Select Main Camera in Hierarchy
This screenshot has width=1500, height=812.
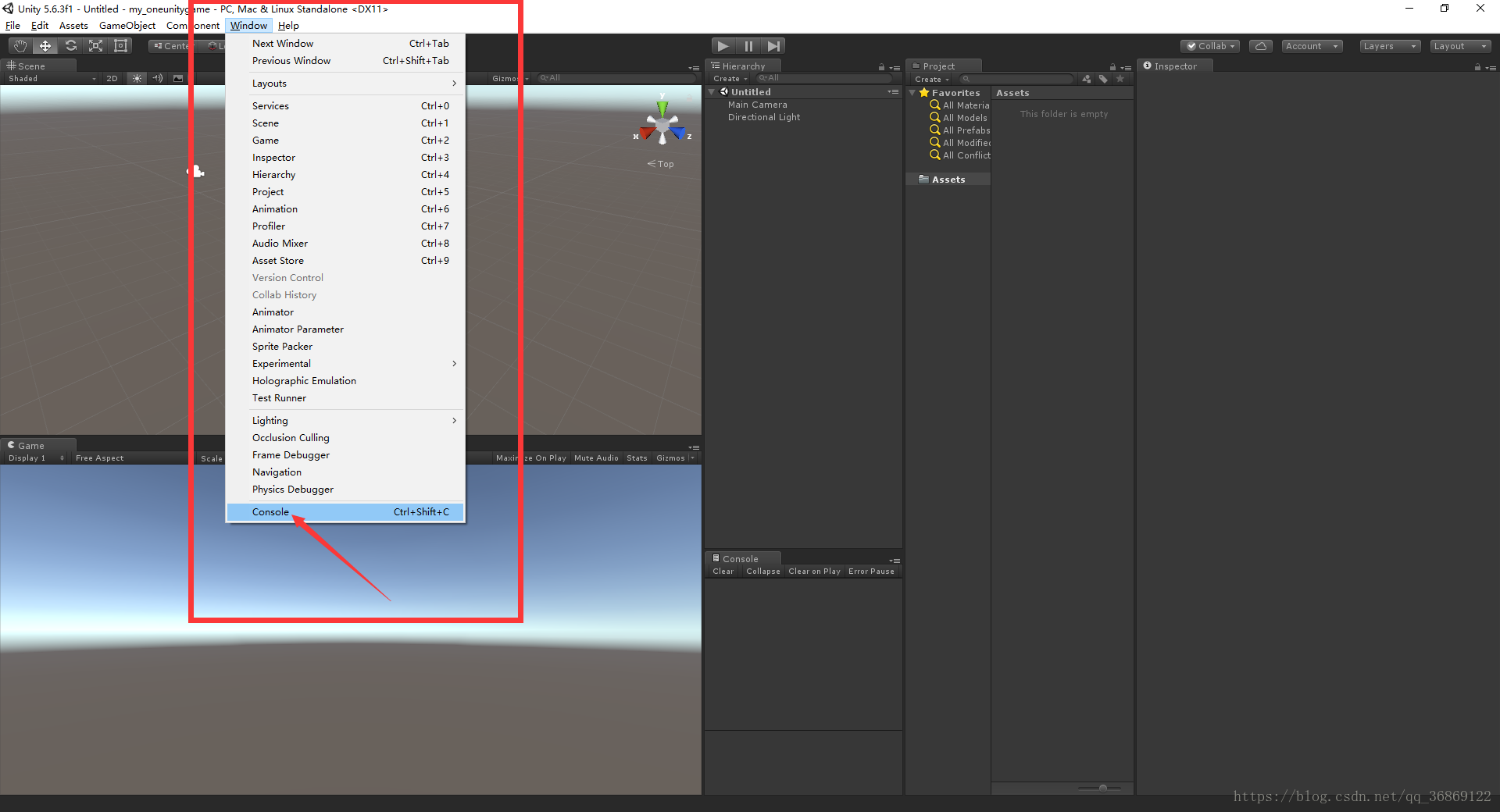point(758,105)
